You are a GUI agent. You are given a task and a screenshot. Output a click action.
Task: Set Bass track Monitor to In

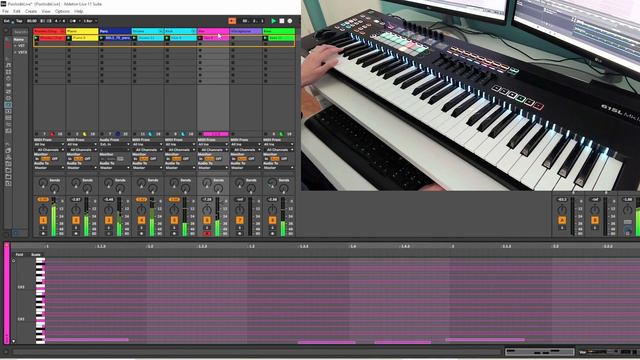[266, 158]
